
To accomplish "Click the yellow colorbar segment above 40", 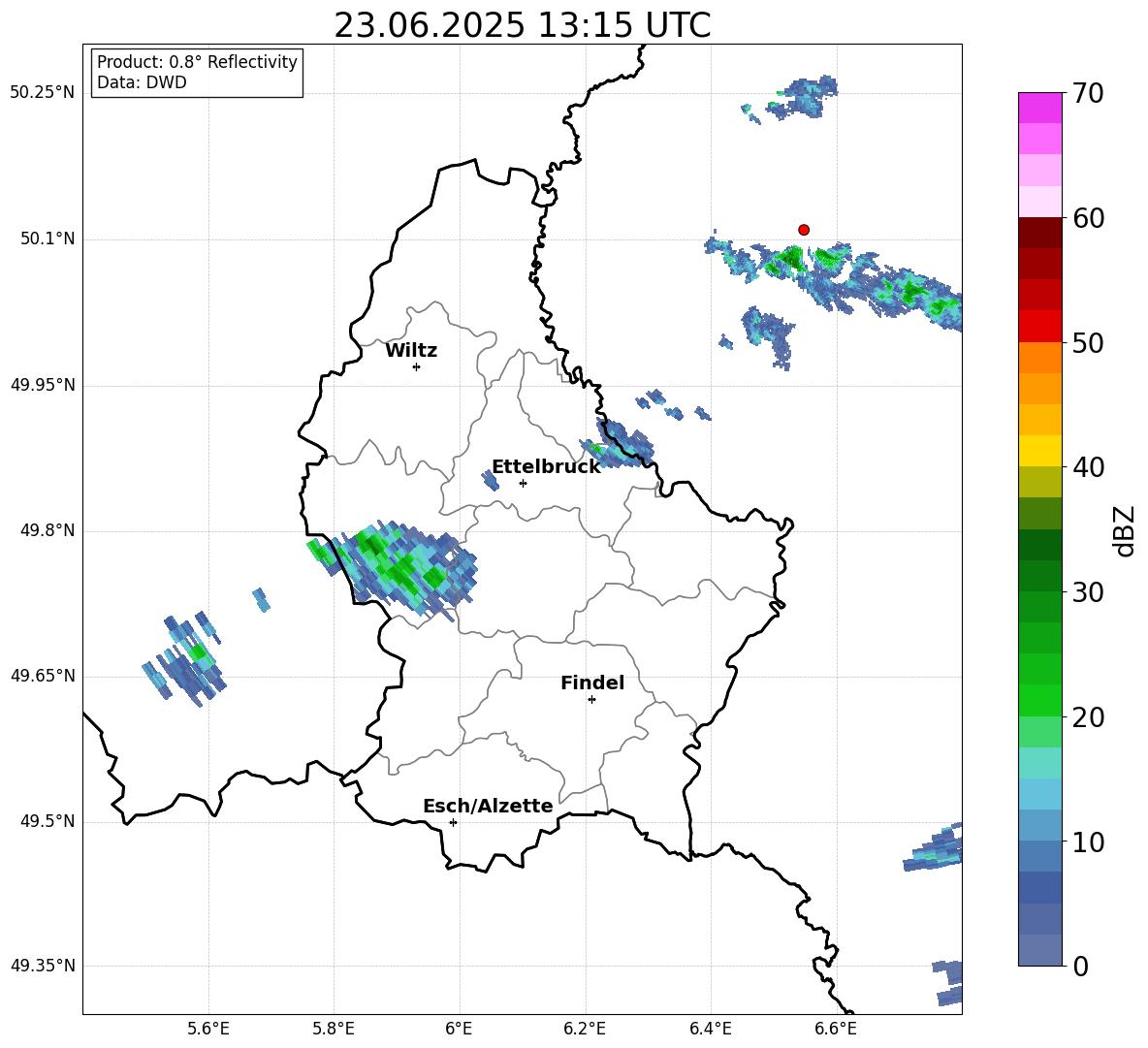I will (x=1040, y=451).
